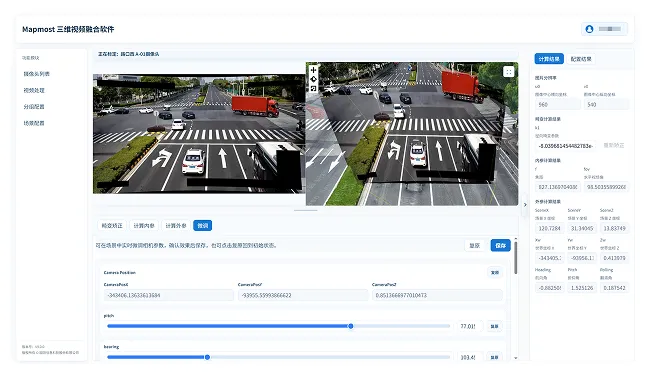Click the Mapmost 三维视频融合软件 title
650x374 pixels.
(x=68, y=29)
